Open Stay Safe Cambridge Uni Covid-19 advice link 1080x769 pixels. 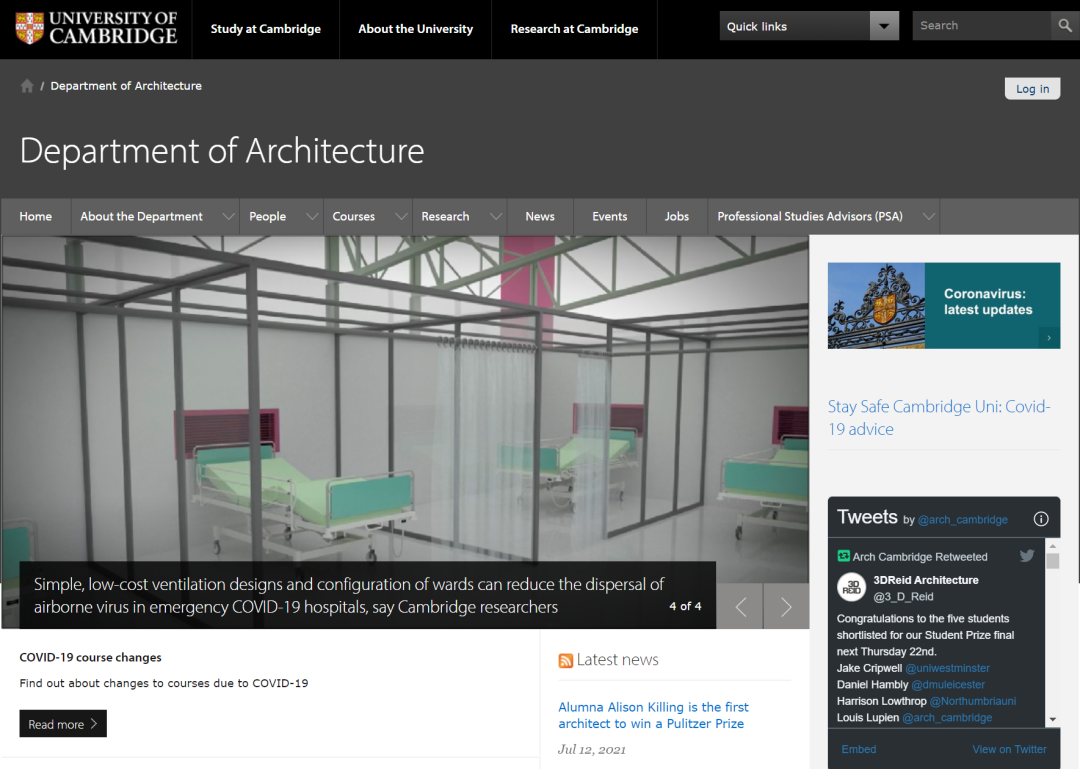[939, 418]
